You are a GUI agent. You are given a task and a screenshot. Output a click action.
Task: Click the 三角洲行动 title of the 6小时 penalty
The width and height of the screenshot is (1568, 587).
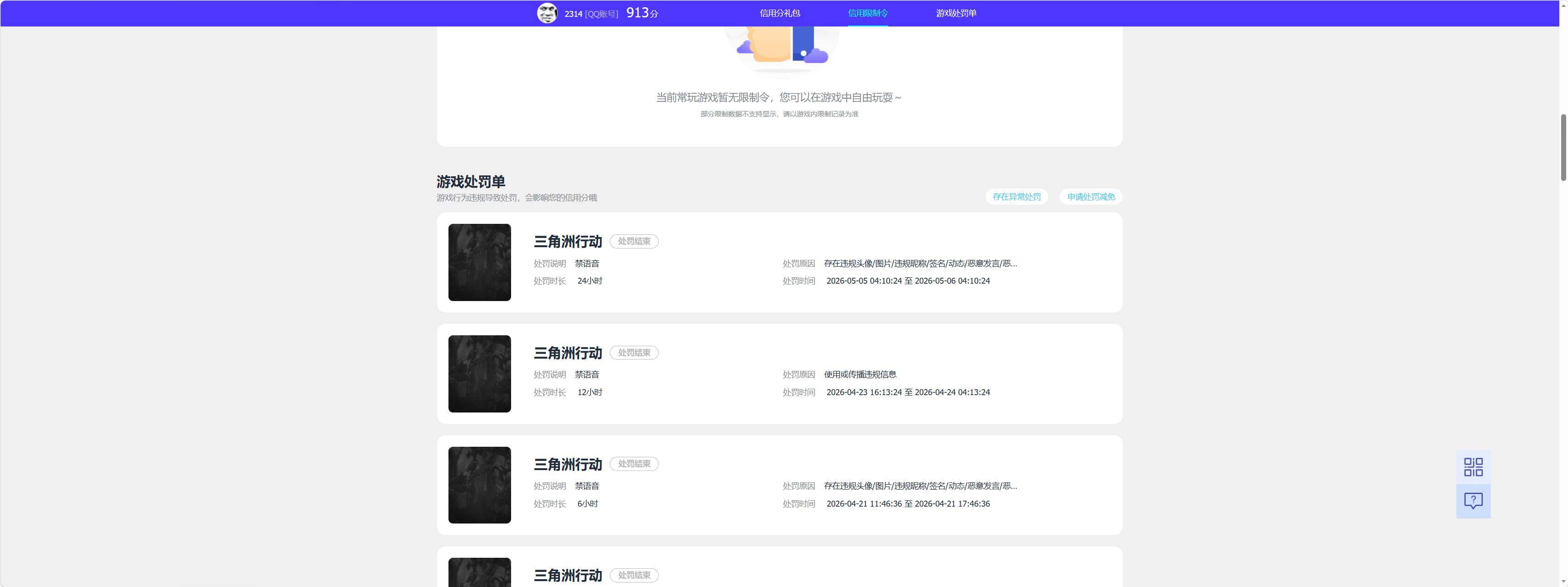point(568,464)
